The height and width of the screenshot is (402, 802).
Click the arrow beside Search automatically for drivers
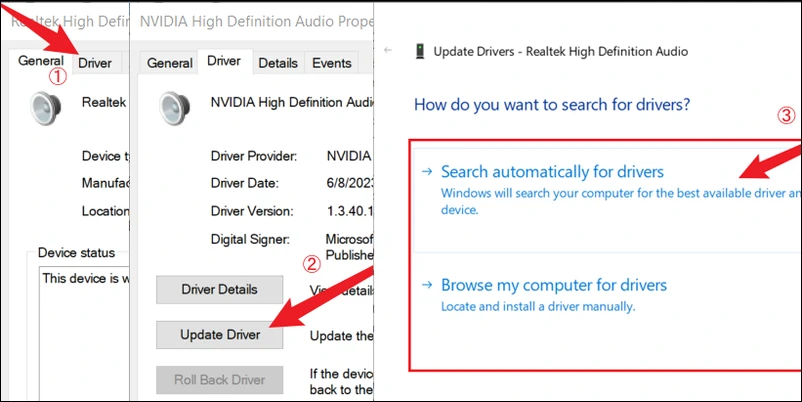(428, 172)
